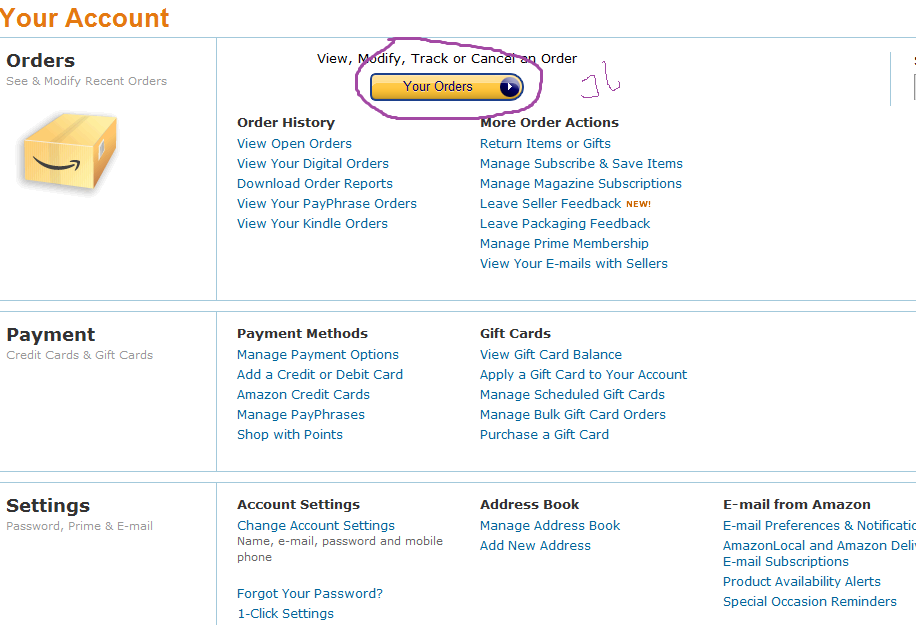Click Leave Seller Feedback link
916x625 pixels.
click(550, 204)
